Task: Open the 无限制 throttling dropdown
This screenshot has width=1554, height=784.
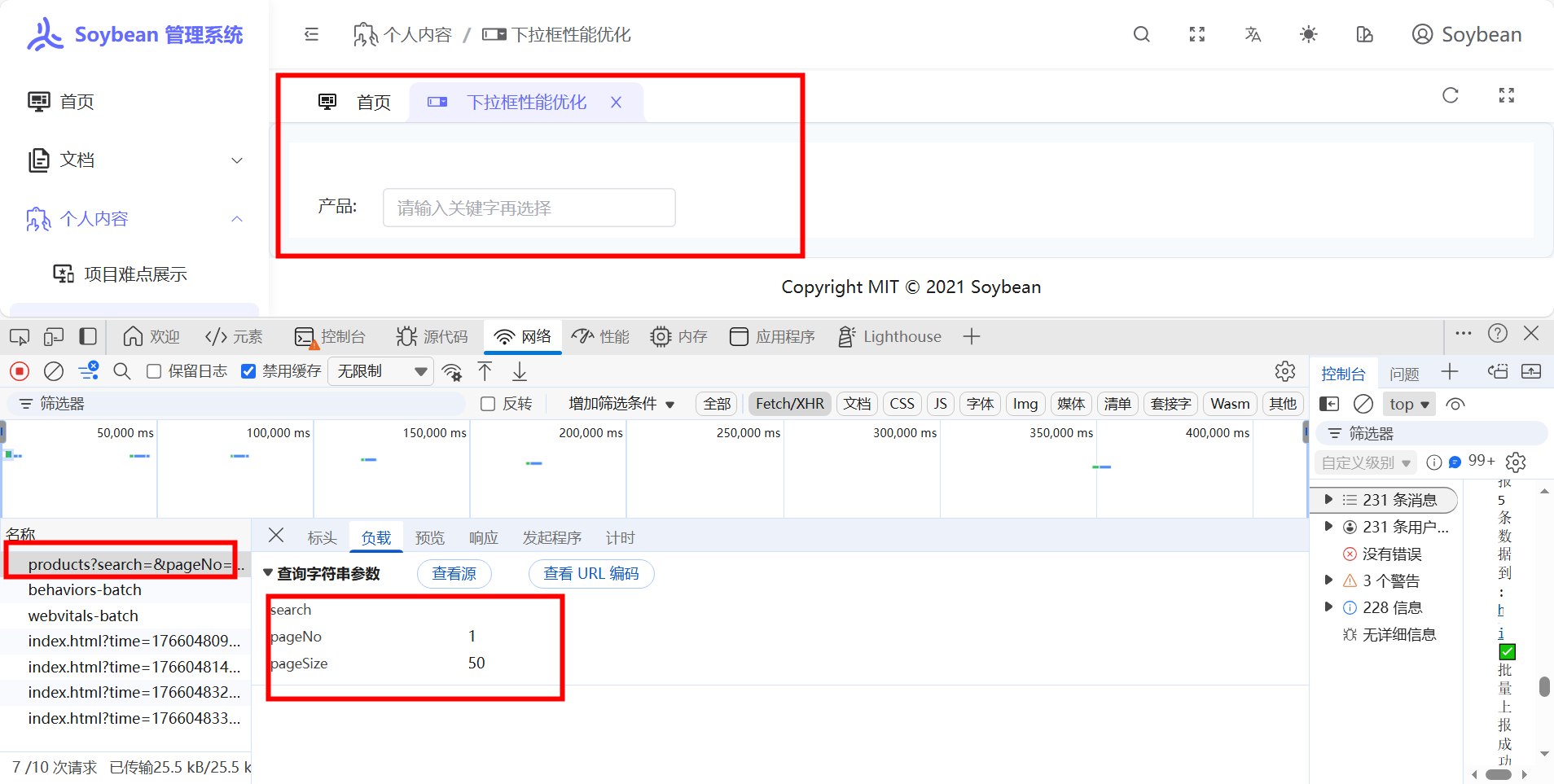Action: pos(380,370)
